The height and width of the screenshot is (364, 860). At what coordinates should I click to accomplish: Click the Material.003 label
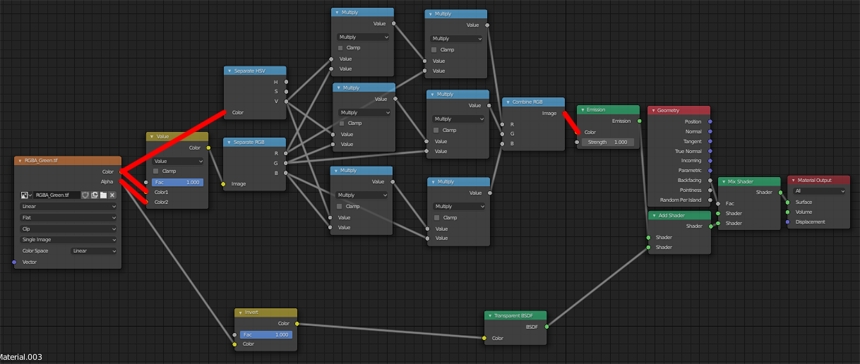pos(21,357)
